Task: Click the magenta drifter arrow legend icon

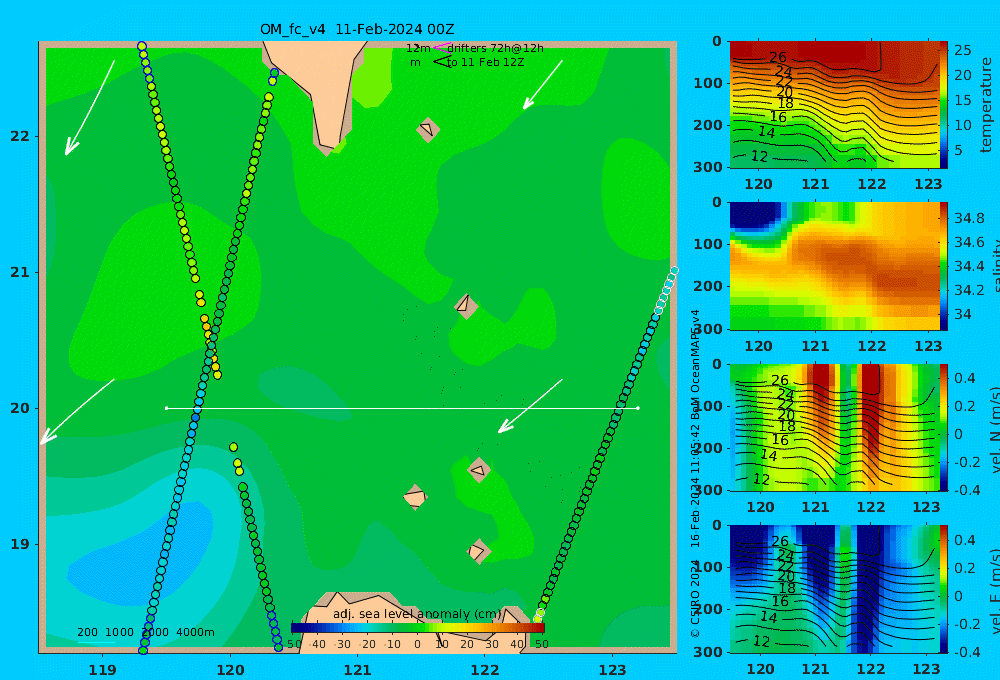Action: click(x=441, y=47)
